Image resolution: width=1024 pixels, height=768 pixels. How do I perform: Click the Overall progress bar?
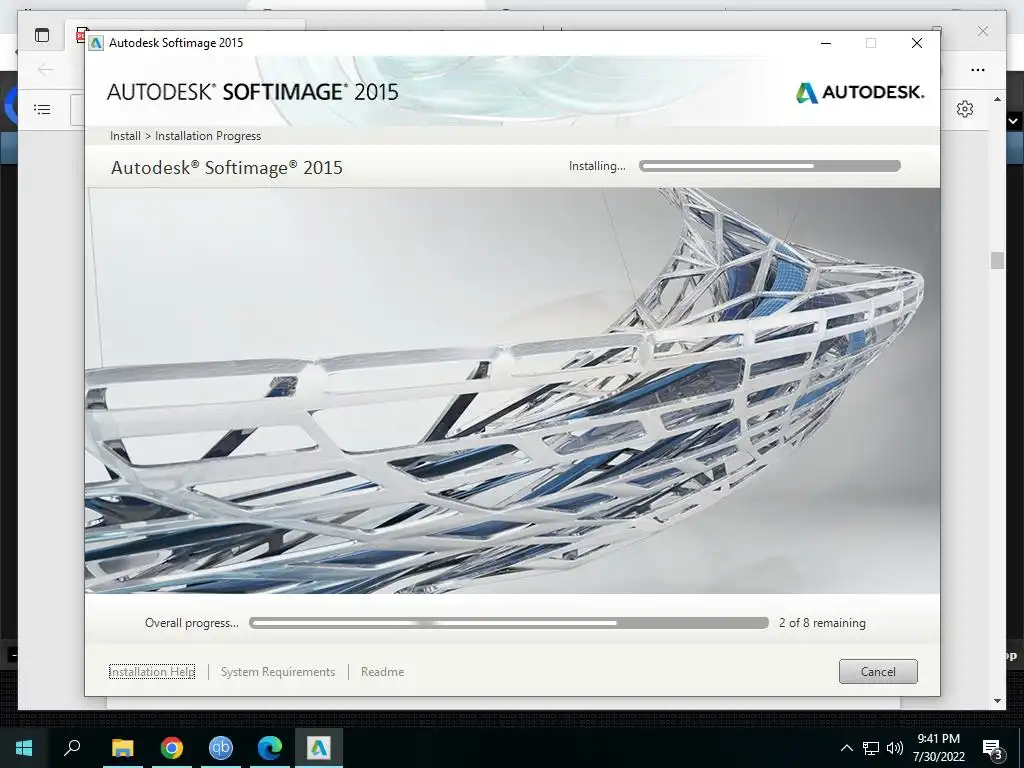tap(509, 623)
